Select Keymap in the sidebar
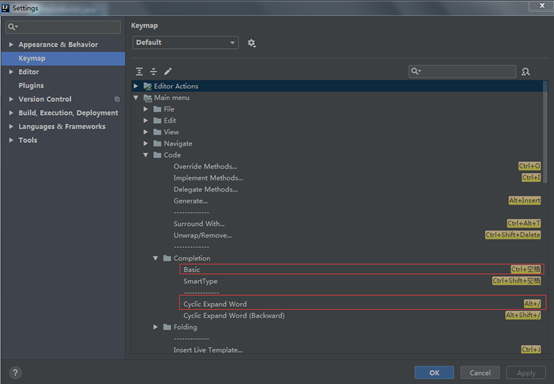554x384 pixels. (x=63, y=58)
